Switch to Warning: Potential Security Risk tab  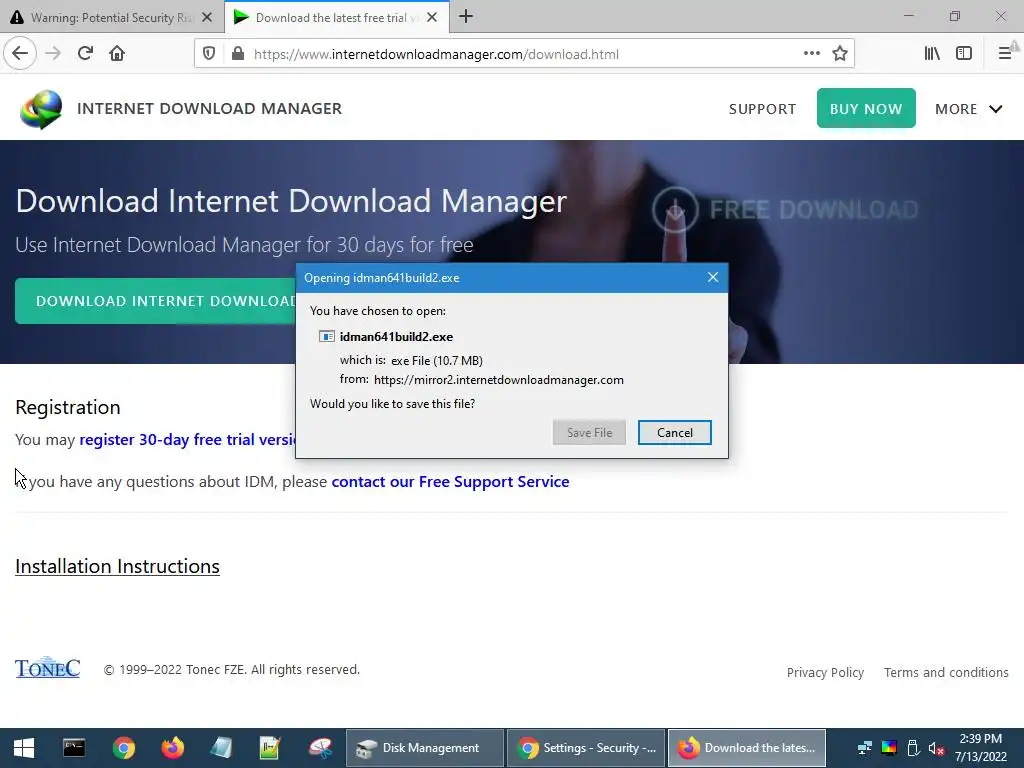coord(112,17)
